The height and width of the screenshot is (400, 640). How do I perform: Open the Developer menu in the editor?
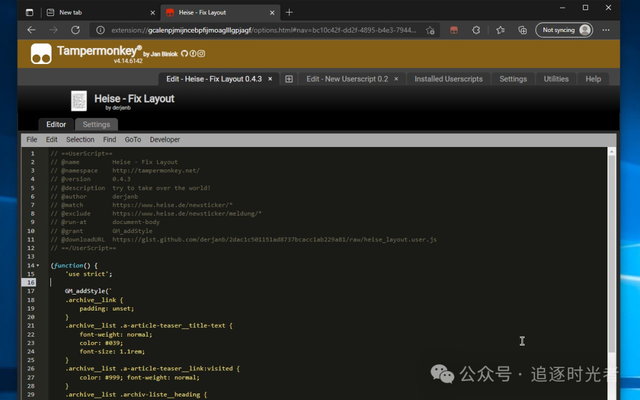click(x=164, y=140)
